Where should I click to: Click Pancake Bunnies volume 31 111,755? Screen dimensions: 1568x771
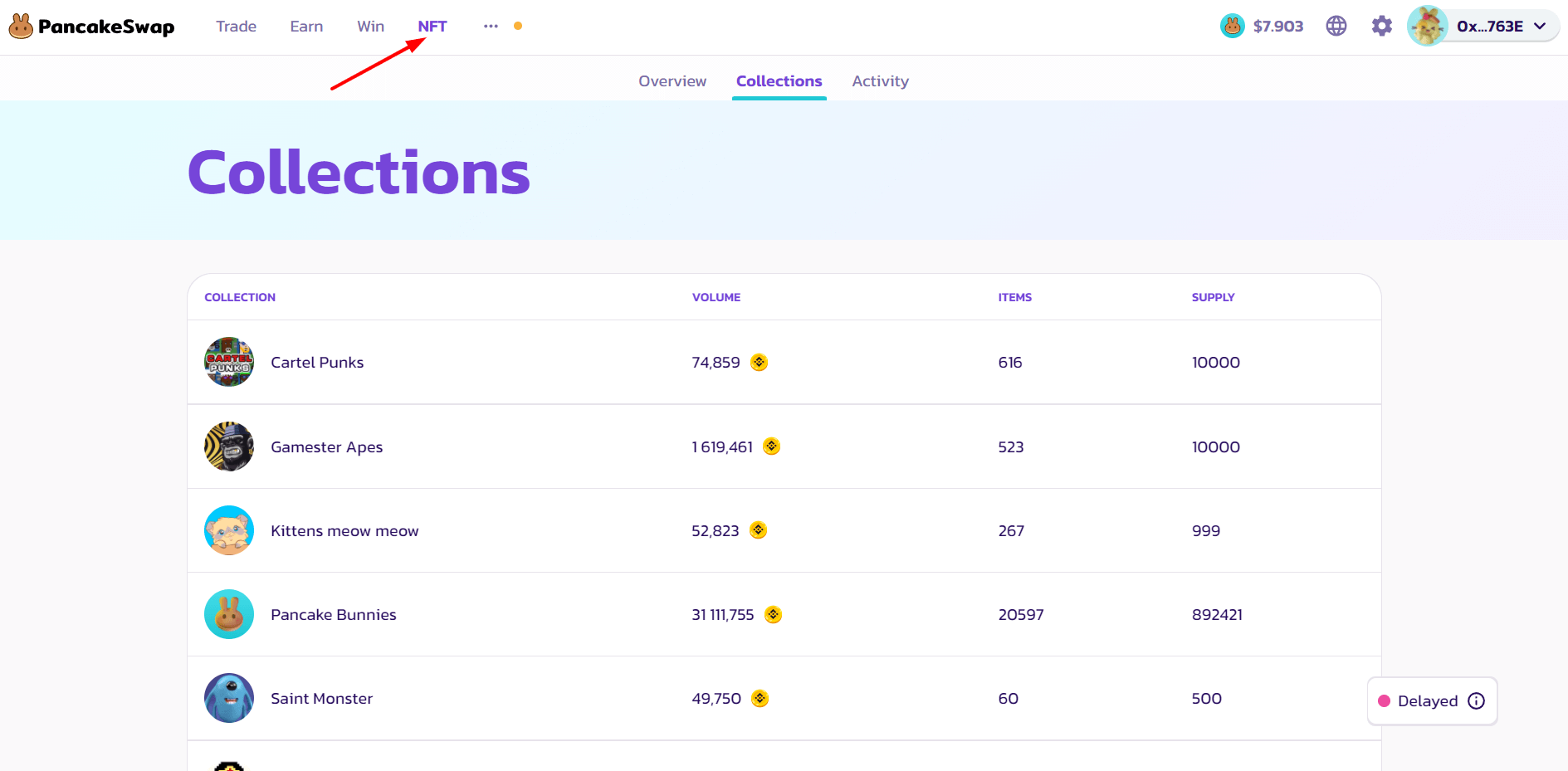[x=723, y=615]
